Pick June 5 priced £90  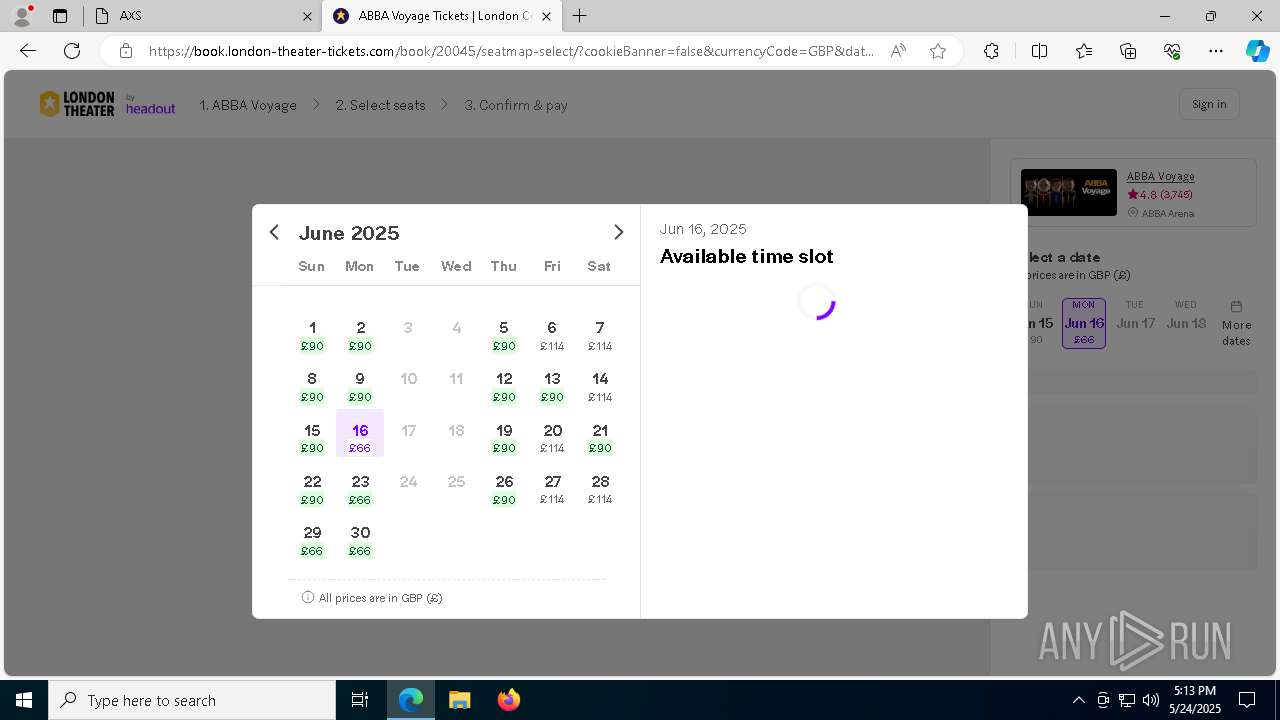504,336
